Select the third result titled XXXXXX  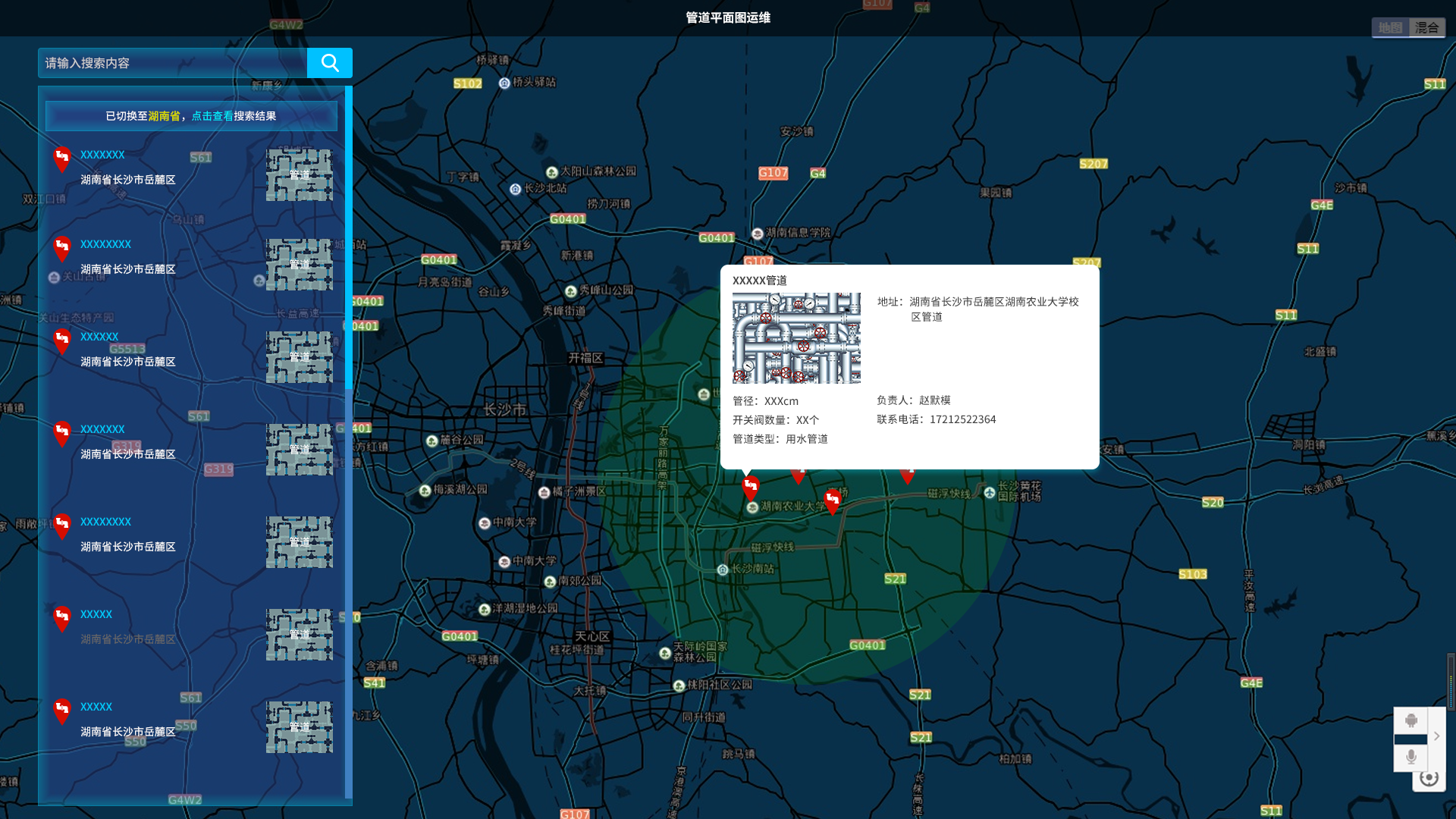click(x=99, y=337)
